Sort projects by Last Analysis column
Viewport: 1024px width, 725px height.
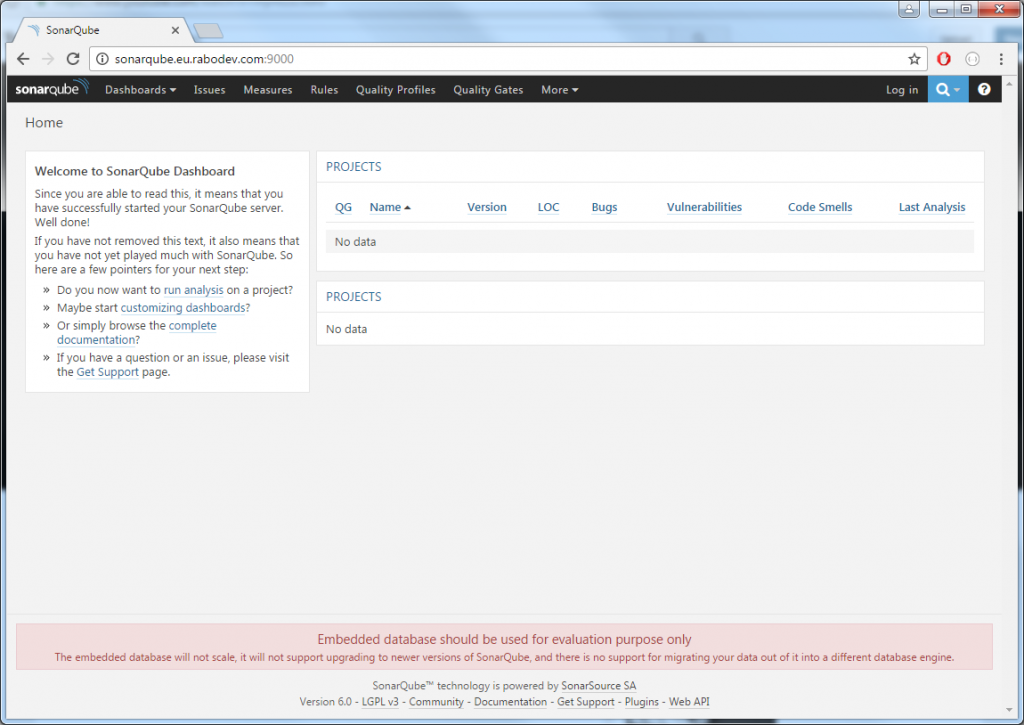point(932,207)
